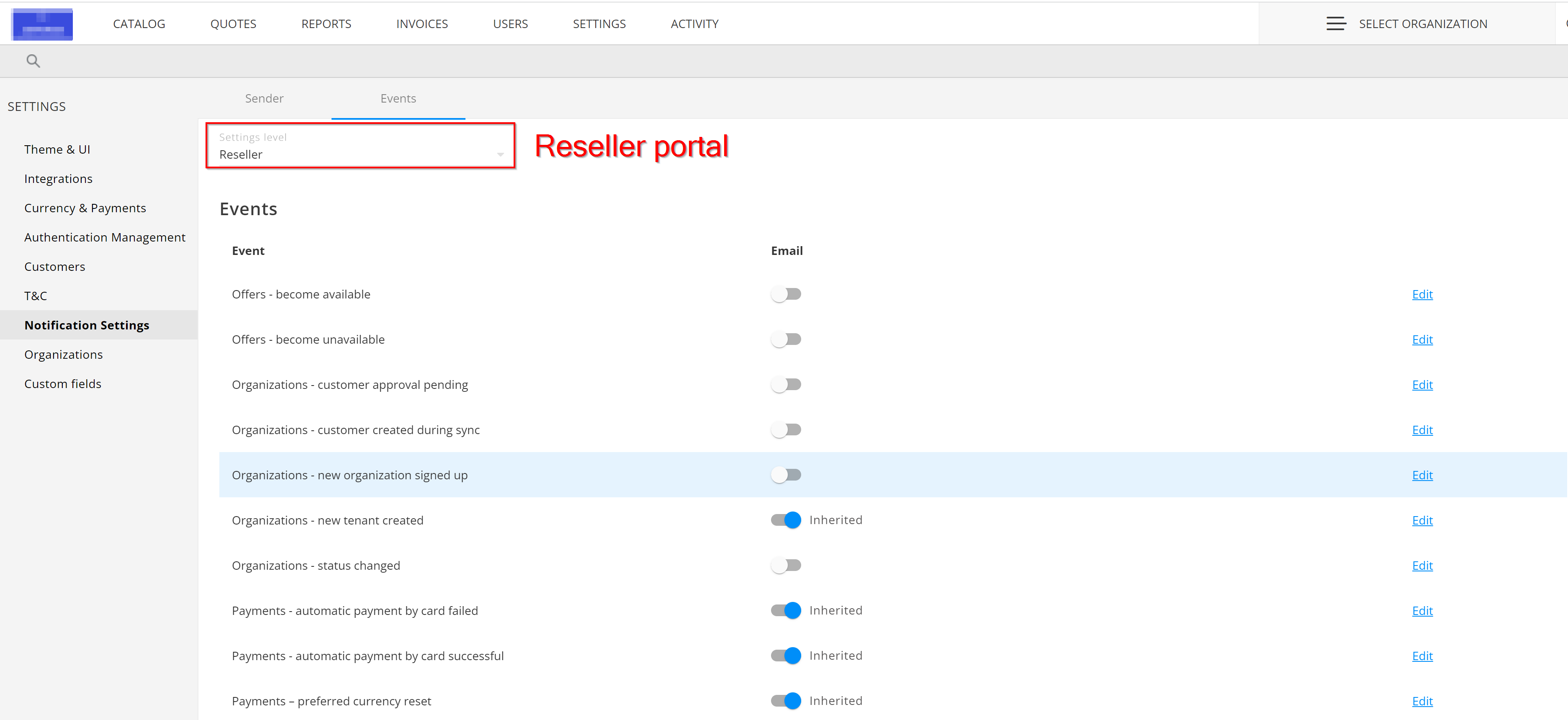The image size is (1568, 720).
Task: Open the Catalog menu
Action: pyautogui.click(x=139, y=24)
